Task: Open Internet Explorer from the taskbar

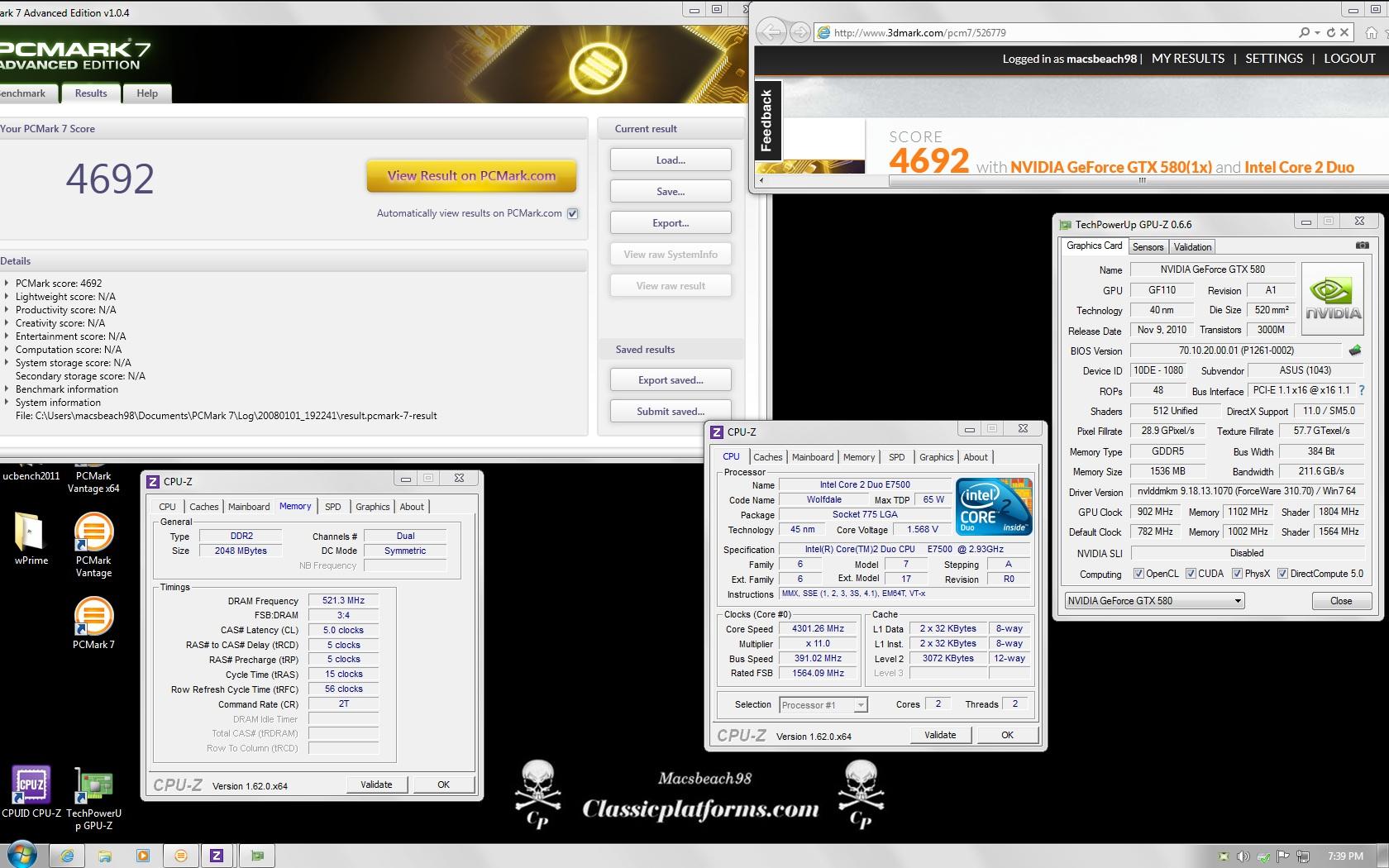Action: (67, 856)
